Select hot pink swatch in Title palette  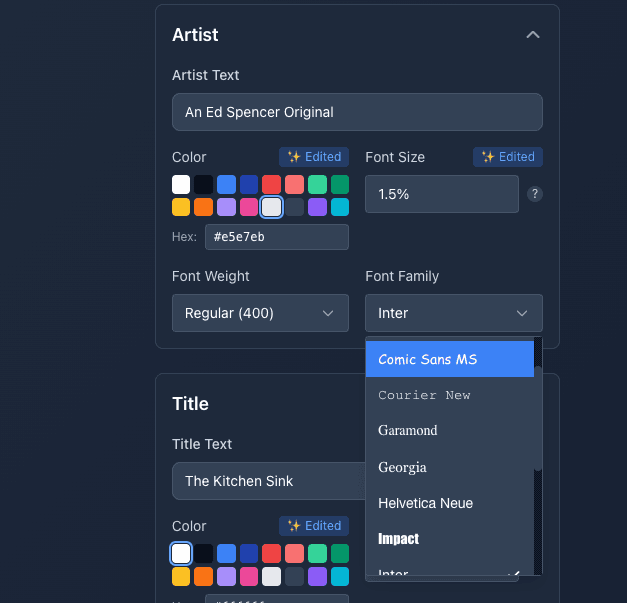click(x=249, y=577)
